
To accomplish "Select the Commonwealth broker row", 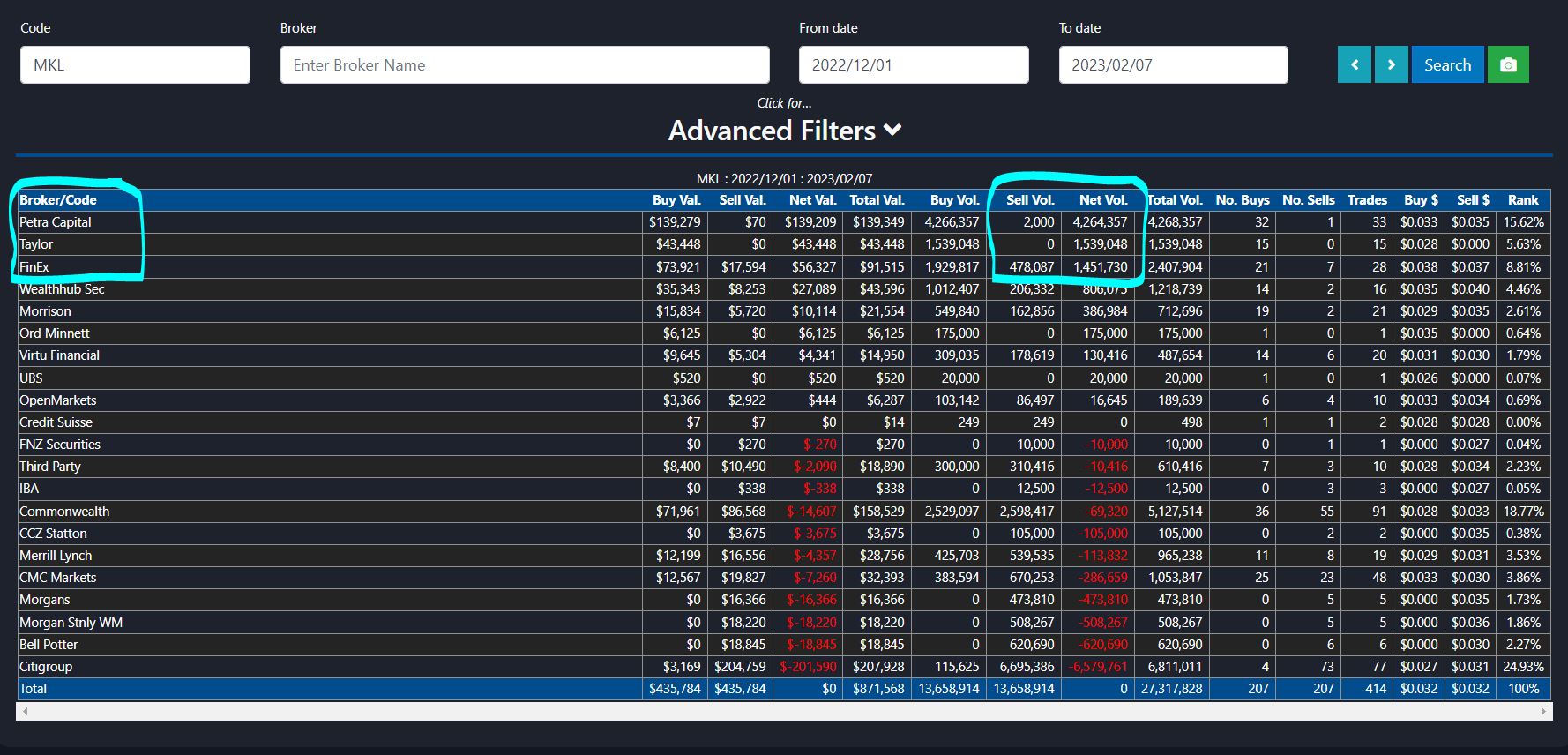I will point(783,512).
